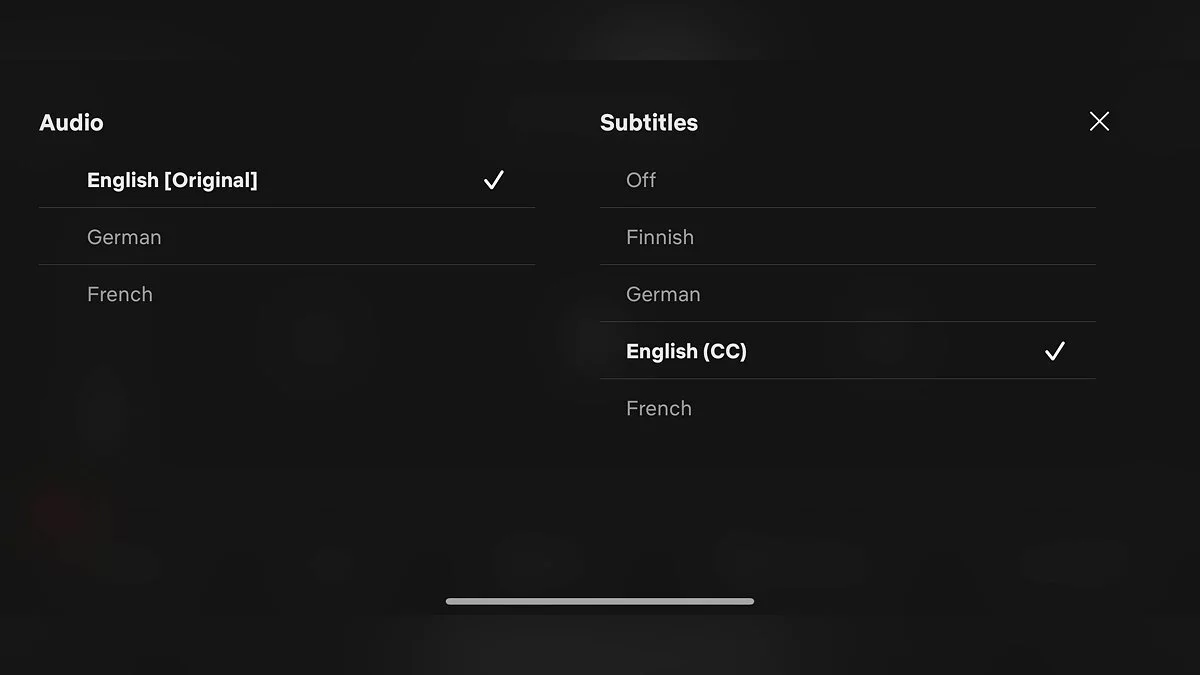Select English (CC) subtitles
Image resolution: width=1200 pixels, height=675 pixels.
coord(686,351)
